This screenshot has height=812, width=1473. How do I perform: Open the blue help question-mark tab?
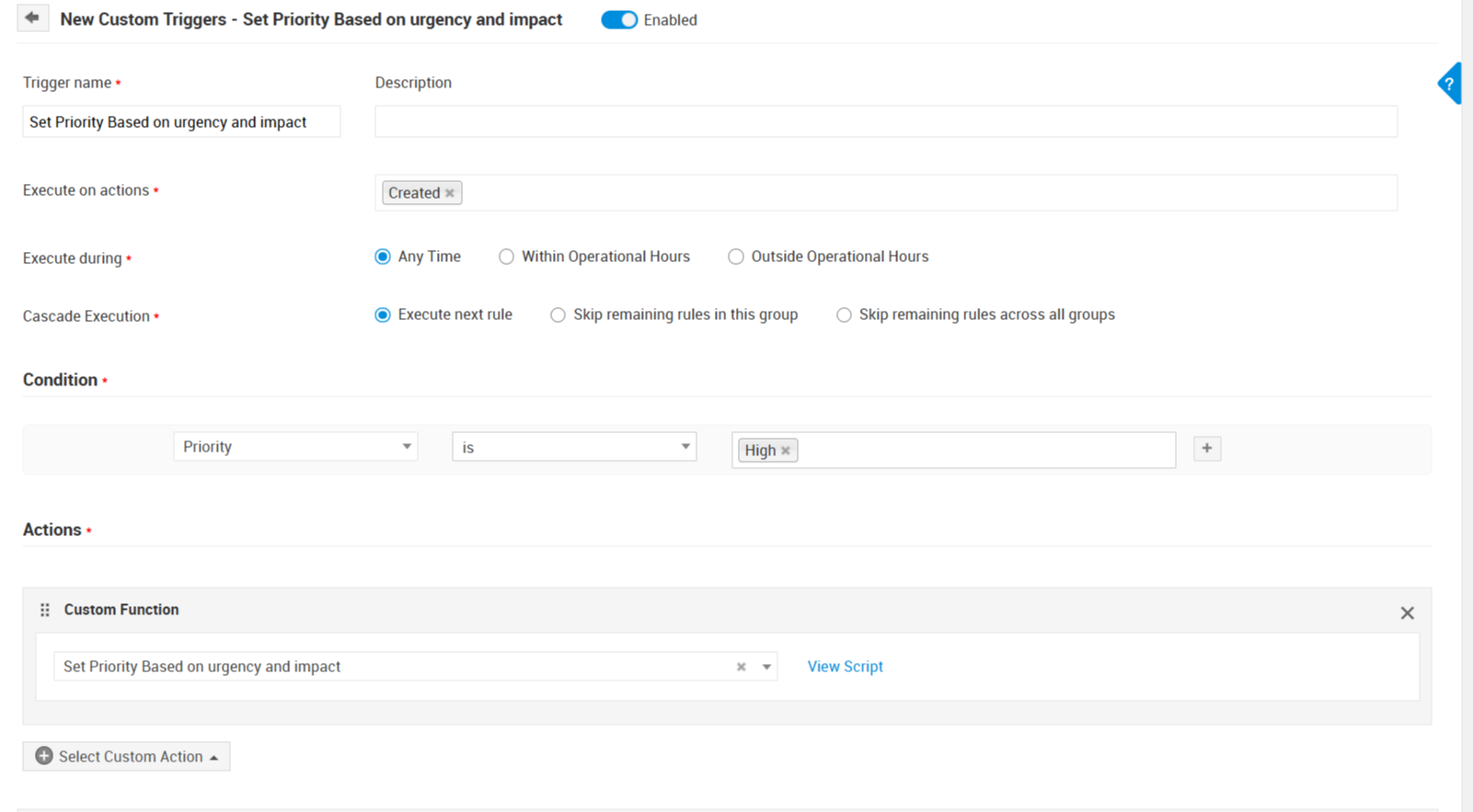1450,84
